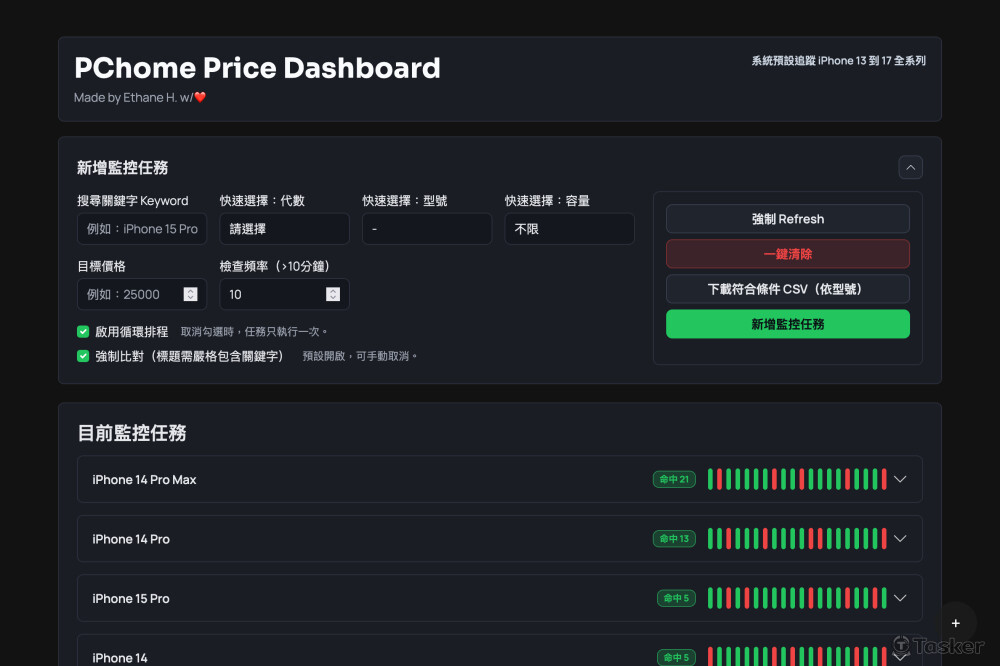Viewport: 1000px width, 666px height.
Task: Expand the iPhone 15 Pro task chevron
Action: point(900,598)
